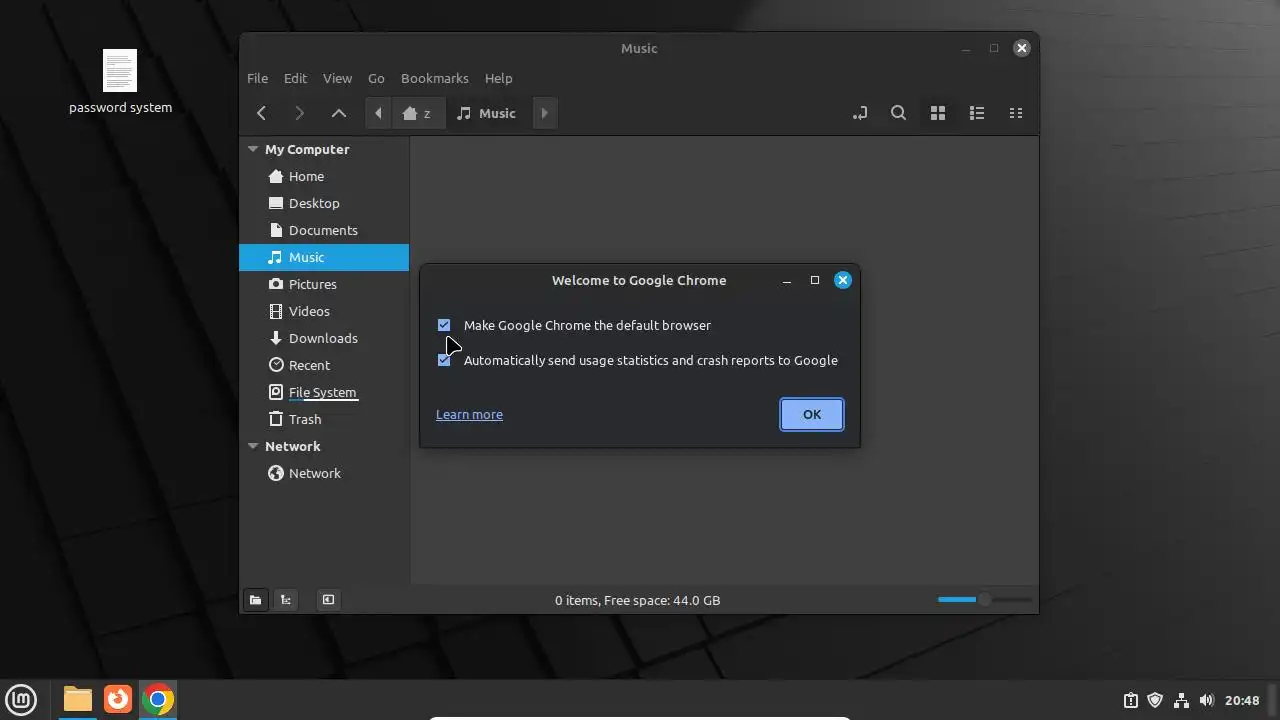Open the search tool in file manager
The height and width of the screenshot is (720, 1280).
pyautogui.click(x=899, y=113)
